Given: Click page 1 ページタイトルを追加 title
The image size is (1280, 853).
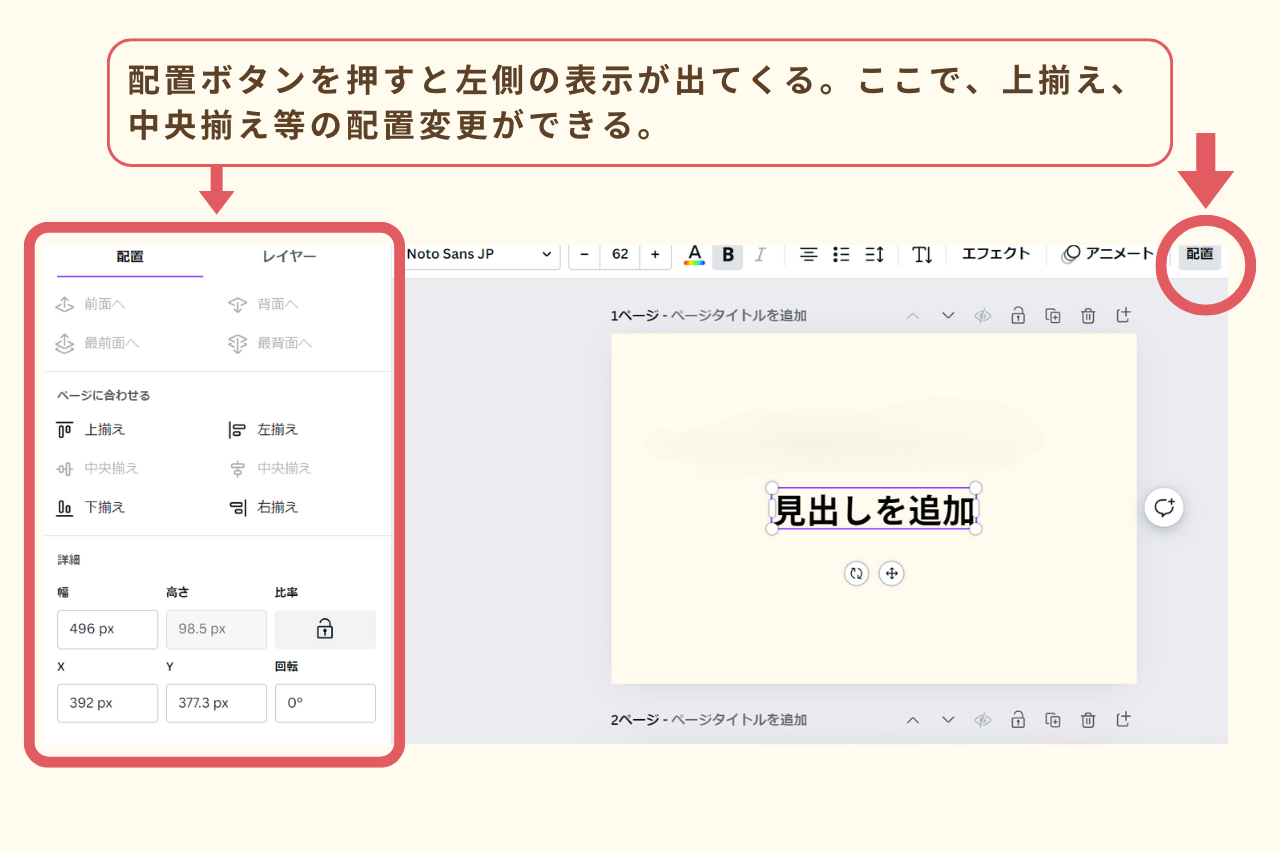Looking at the screenshot, I should click(738, 316).
